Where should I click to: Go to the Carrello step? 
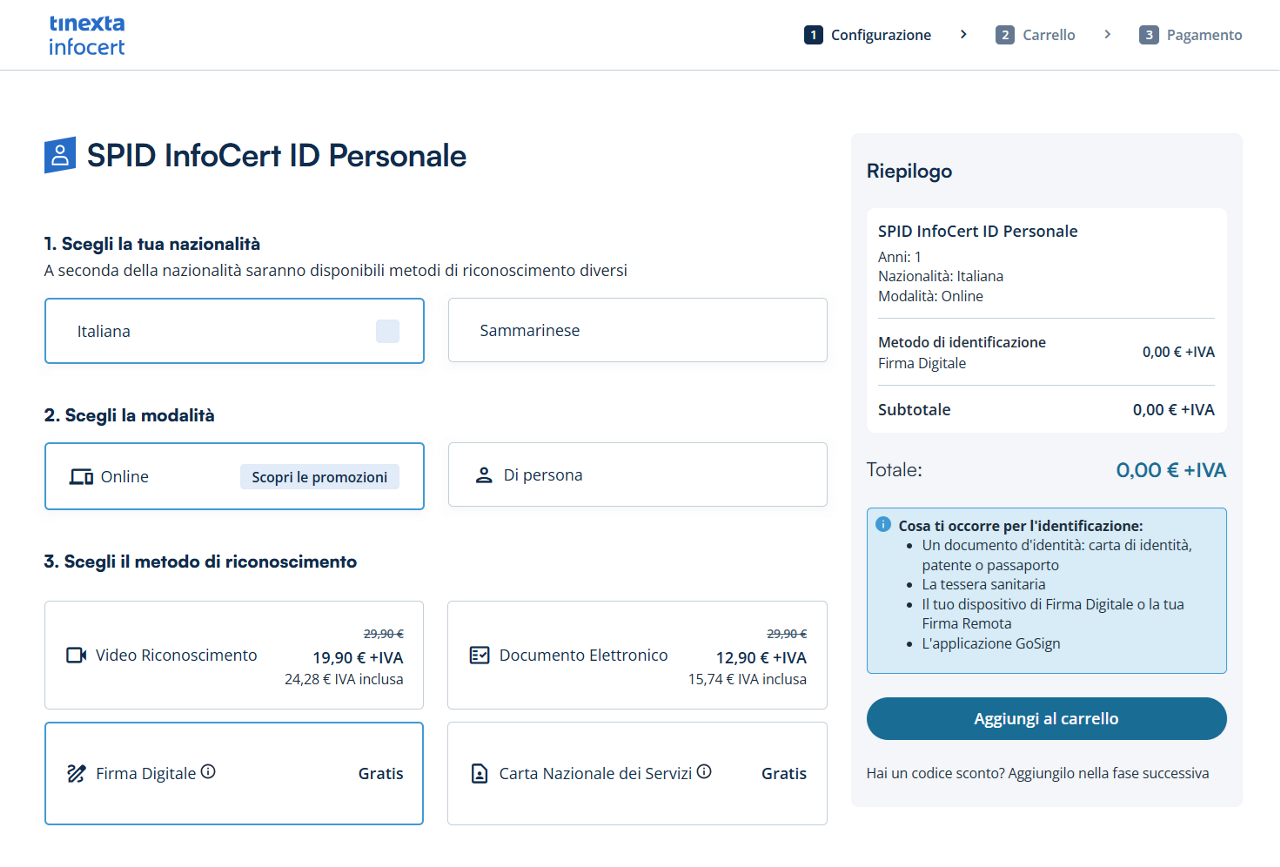coord(1036,35)
